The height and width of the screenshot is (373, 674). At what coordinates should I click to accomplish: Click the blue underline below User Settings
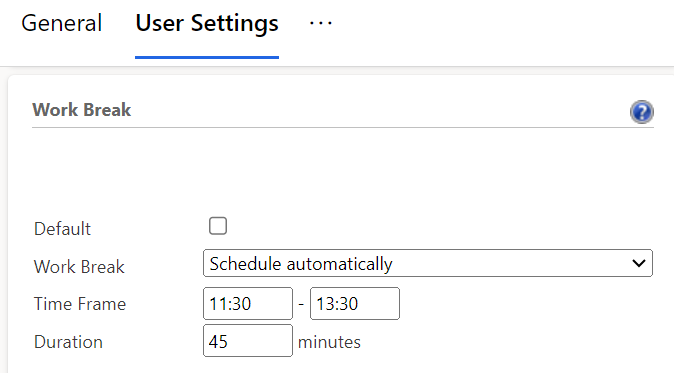point(207,57)
